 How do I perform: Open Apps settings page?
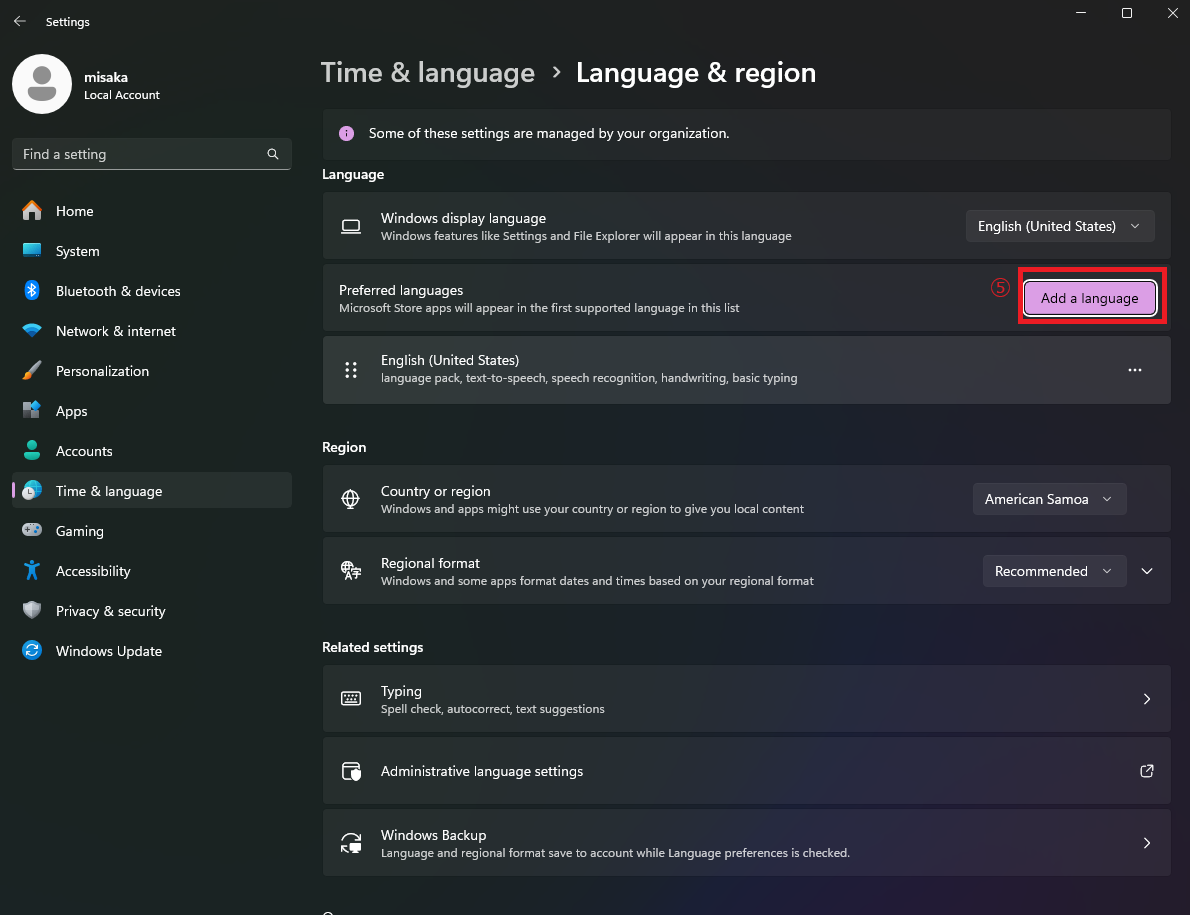[152, 411]
